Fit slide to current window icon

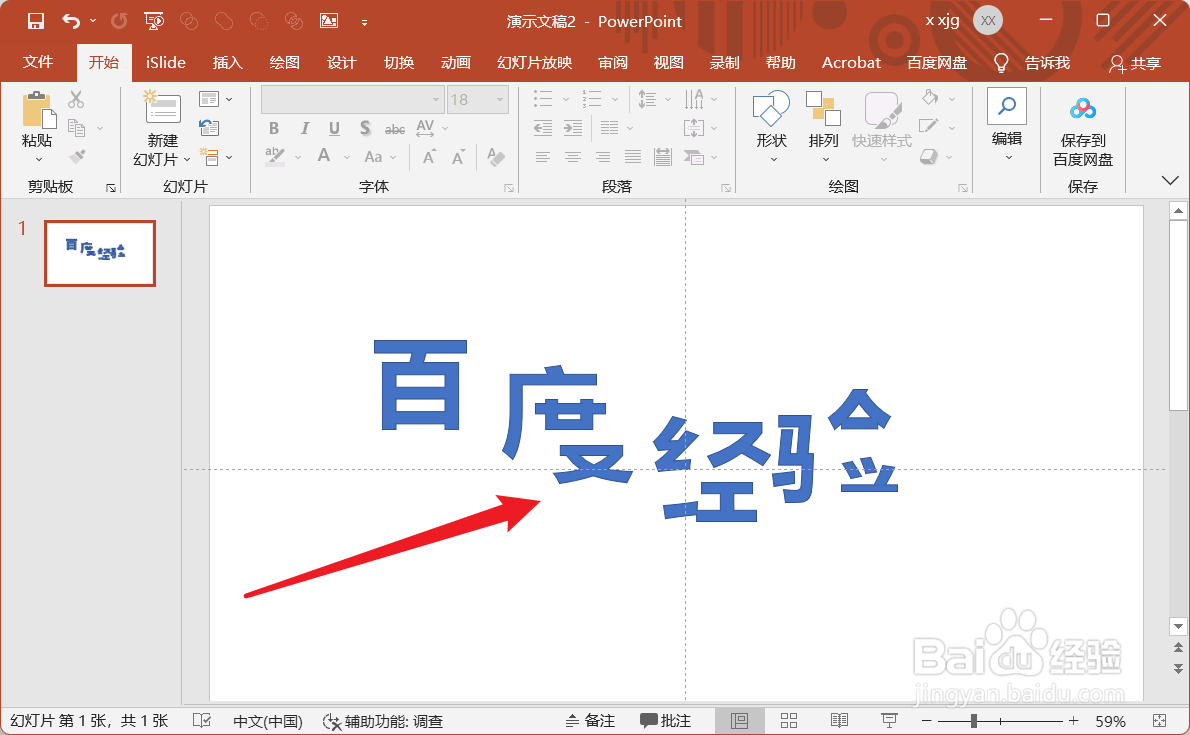(1160, 721)
